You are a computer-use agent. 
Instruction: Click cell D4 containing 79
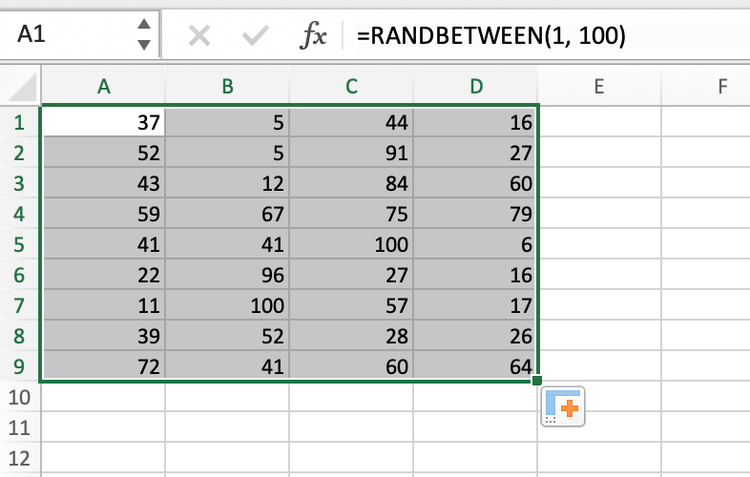(x=475, y=214)
